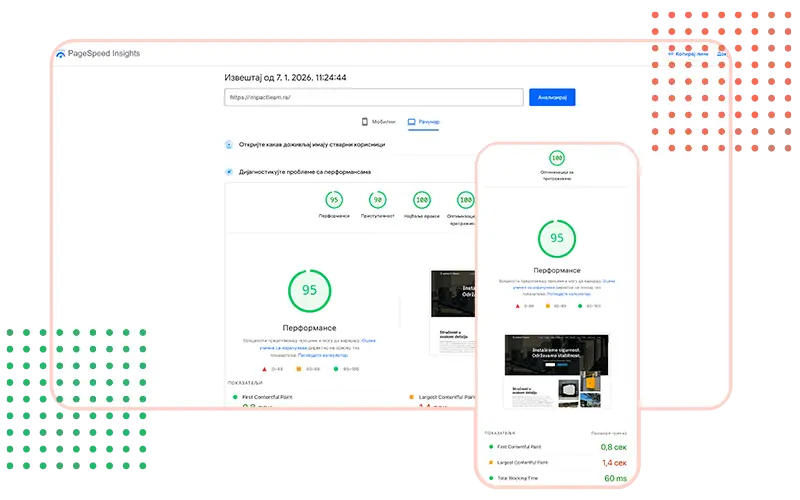
Task: Click 'Total Blocking Time' label in phone frame
Action: [x=517, y=479]
